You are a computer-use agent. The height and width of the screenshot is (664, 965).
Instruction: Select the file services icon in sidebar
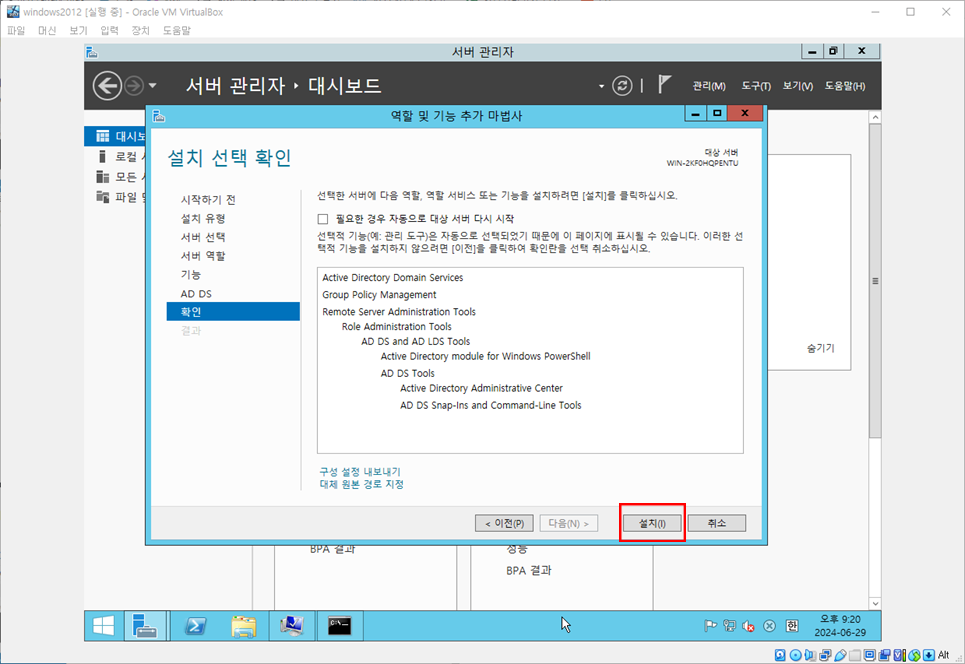click(103, 197)
